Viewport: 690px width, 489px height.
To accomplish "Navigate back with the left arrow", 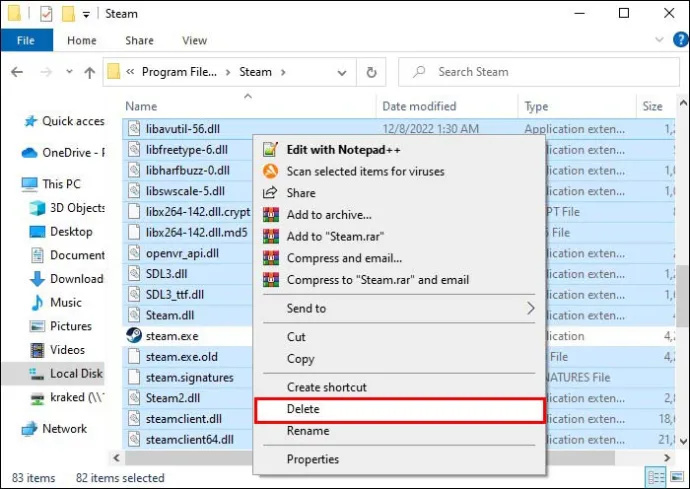I will (x=17, y=72).
